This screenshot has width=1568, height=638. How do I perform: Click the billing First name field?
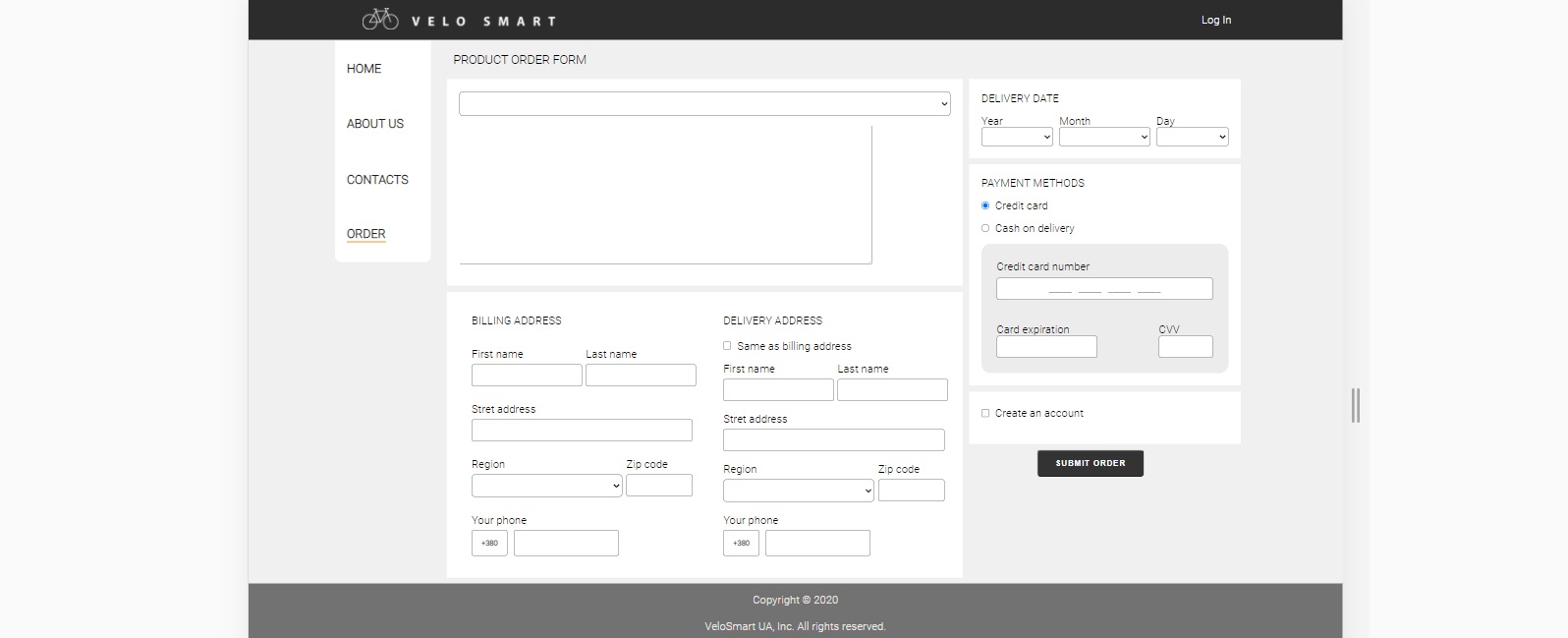coord(527,375)
